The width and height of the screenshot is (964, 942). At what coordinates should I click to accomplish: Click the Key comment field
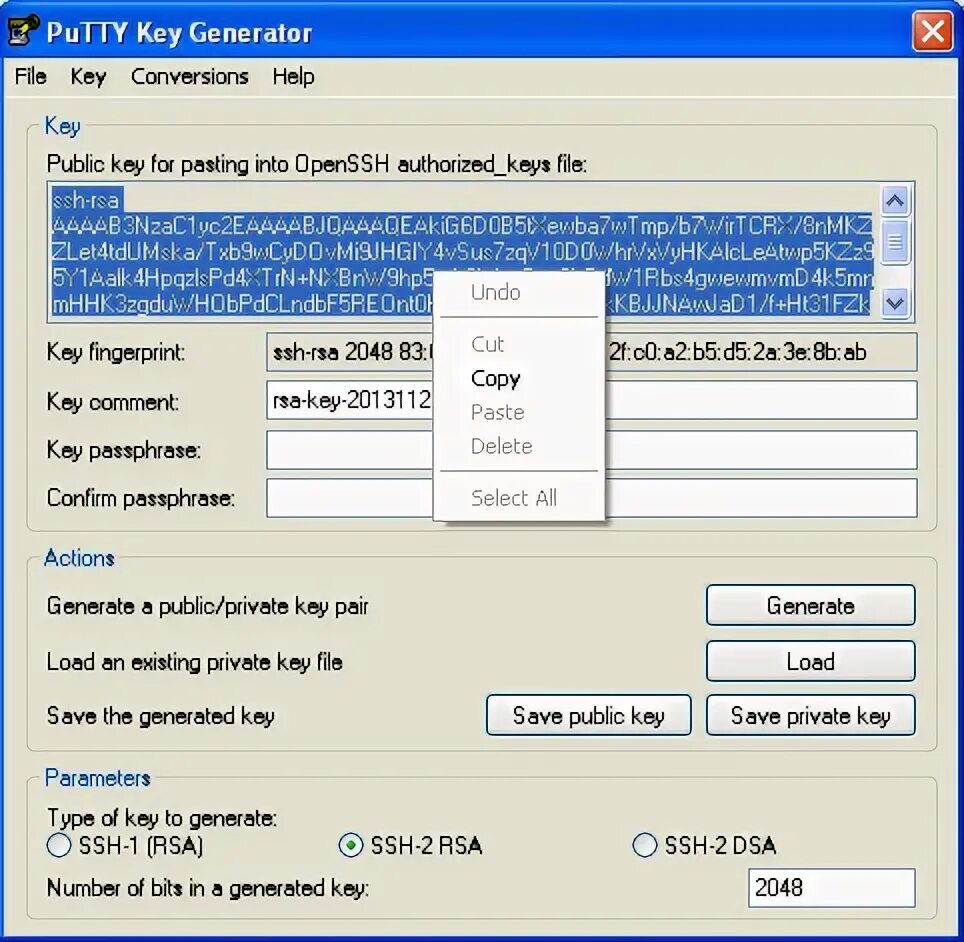point(591,400)
